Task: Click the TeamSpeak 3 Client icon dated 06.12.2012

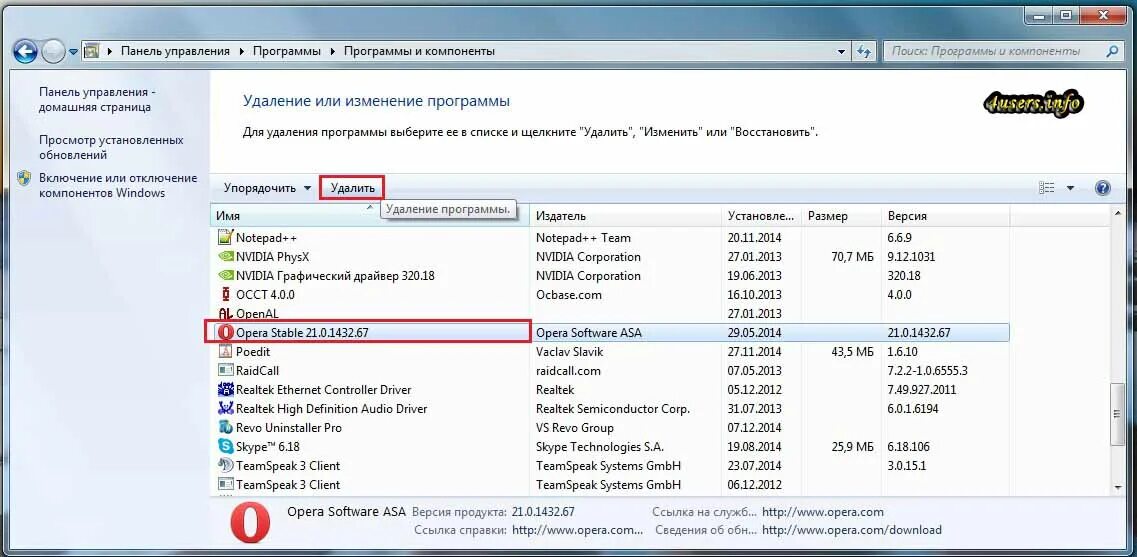Action: click(225, 484)
